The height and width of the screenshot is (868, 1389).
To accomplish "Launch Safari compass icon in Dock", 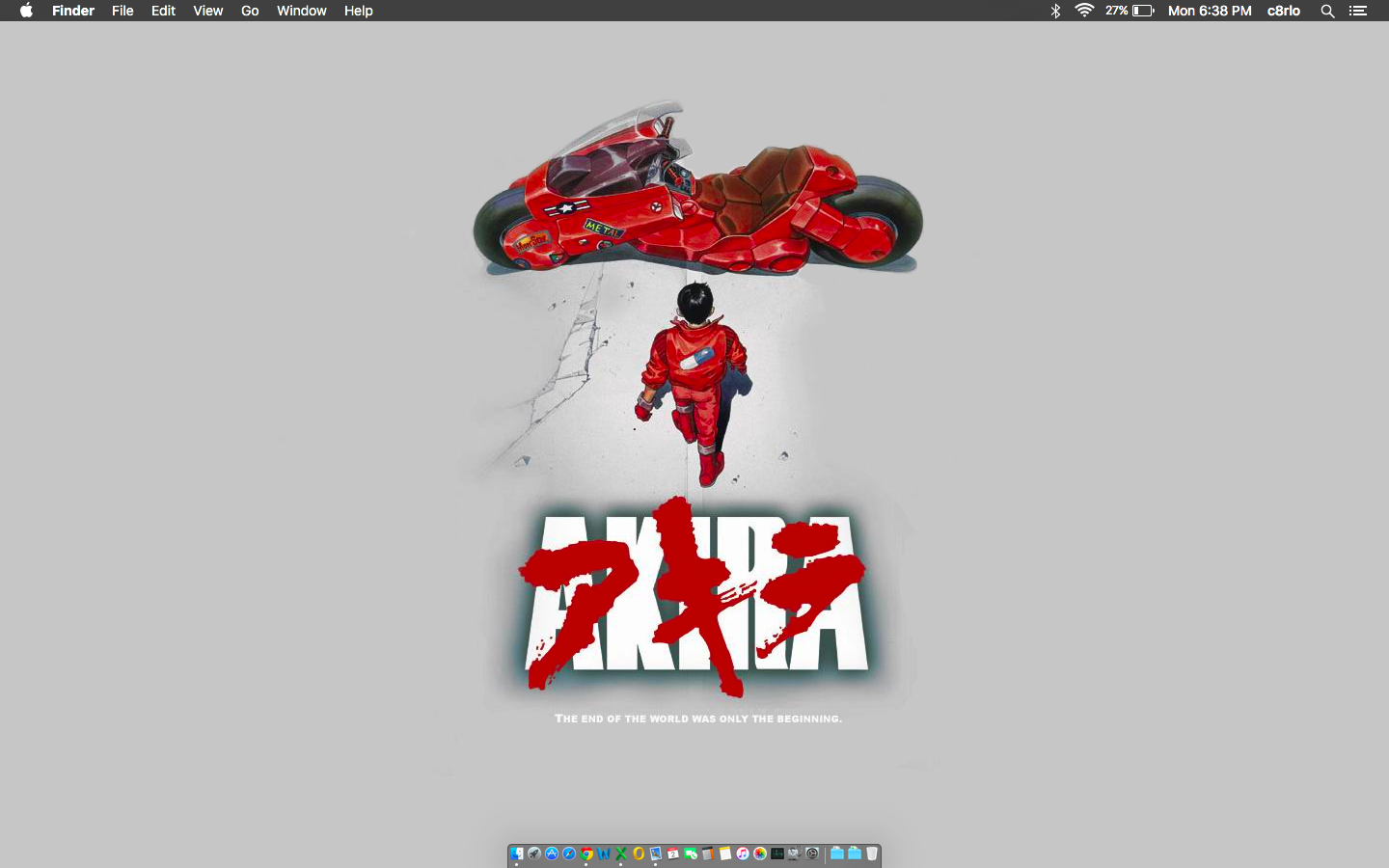I will (x=569, y=854).
